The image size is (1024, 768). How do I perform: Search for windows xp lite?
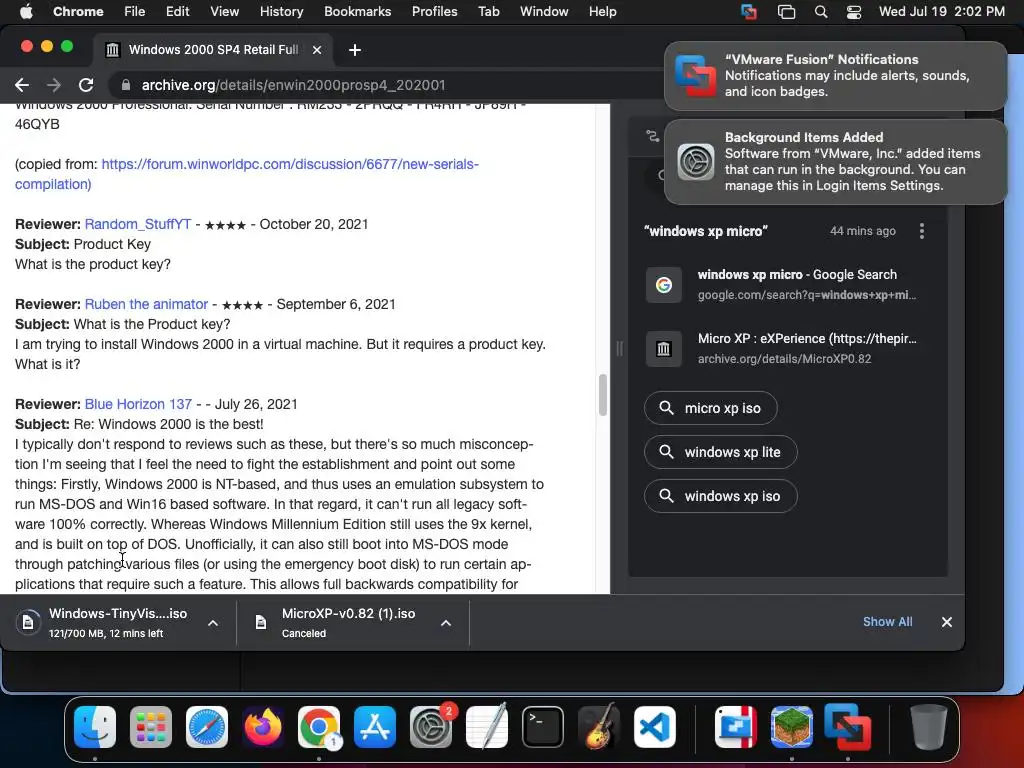click(x=720, y=452)
